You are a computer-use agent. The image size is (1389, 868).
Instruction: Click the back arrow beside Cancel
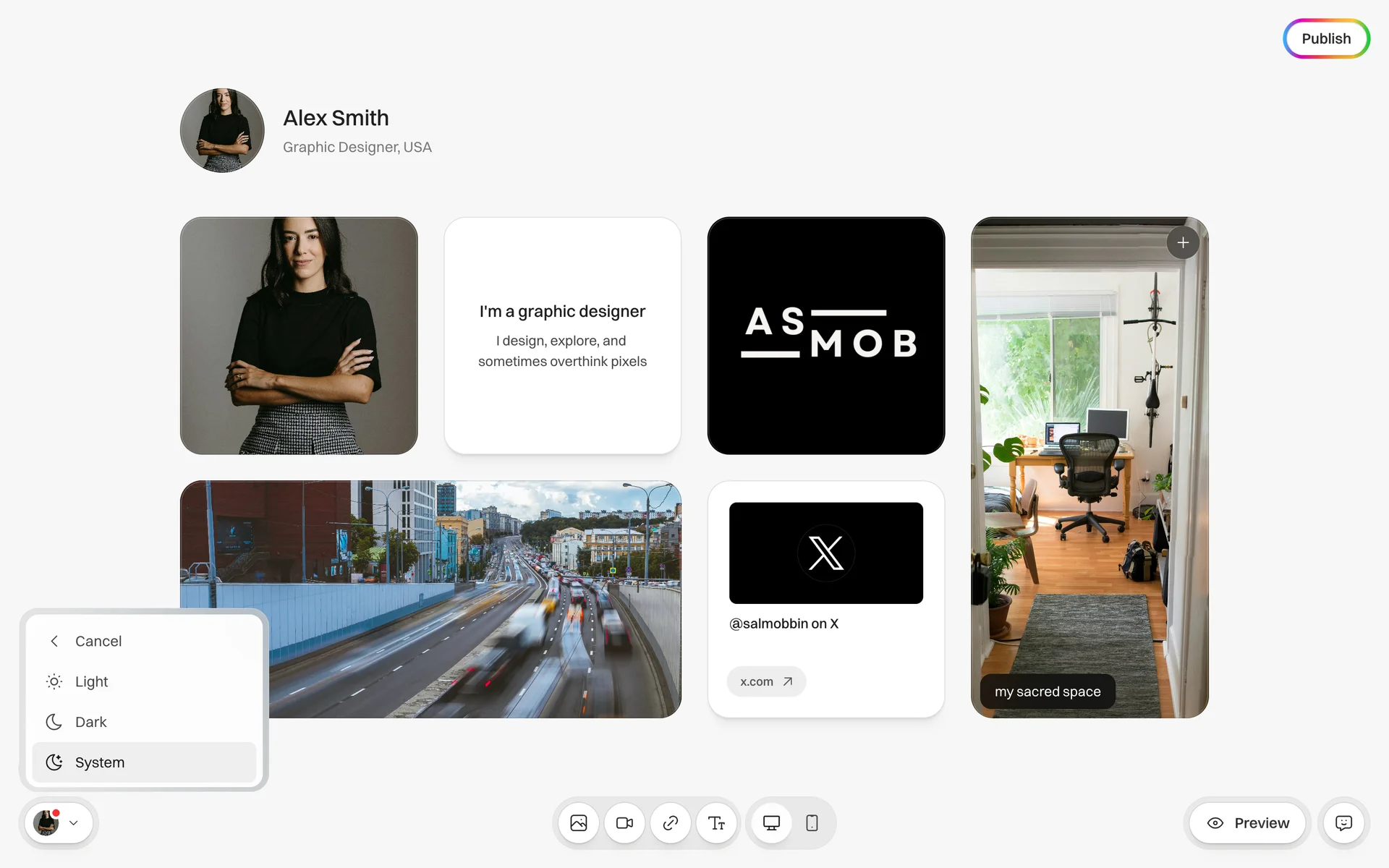tap(54, 641)
